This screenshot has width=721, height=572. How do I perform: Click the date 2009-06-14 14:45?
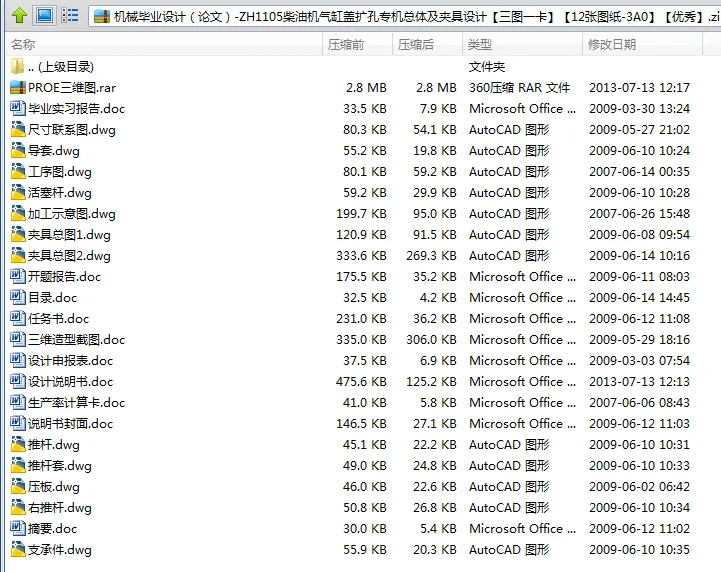pos(640,297)
